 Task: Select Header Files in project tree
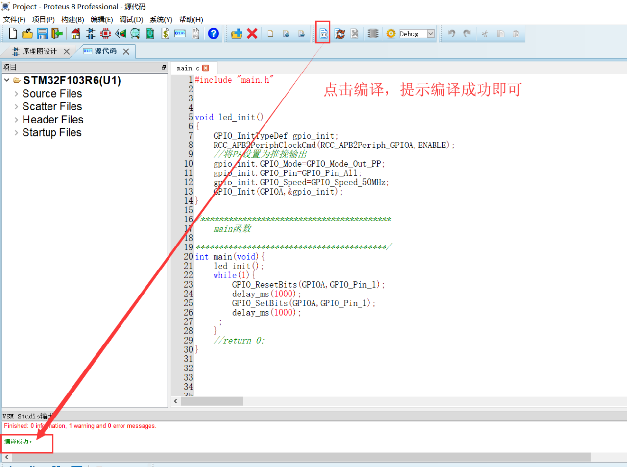click(53, 120)
